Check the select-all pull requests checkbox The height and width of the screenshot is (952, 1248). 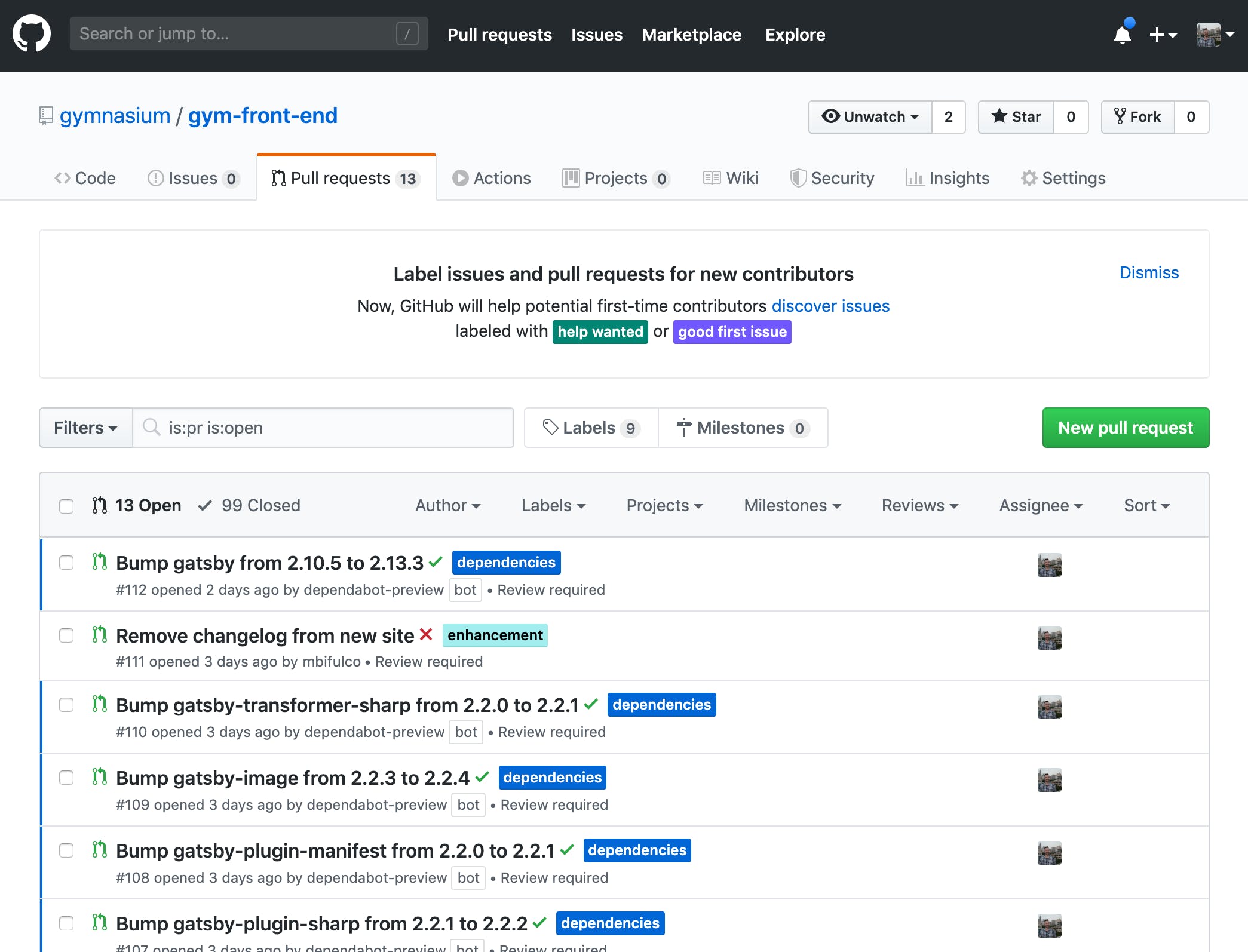pos(66,506)
